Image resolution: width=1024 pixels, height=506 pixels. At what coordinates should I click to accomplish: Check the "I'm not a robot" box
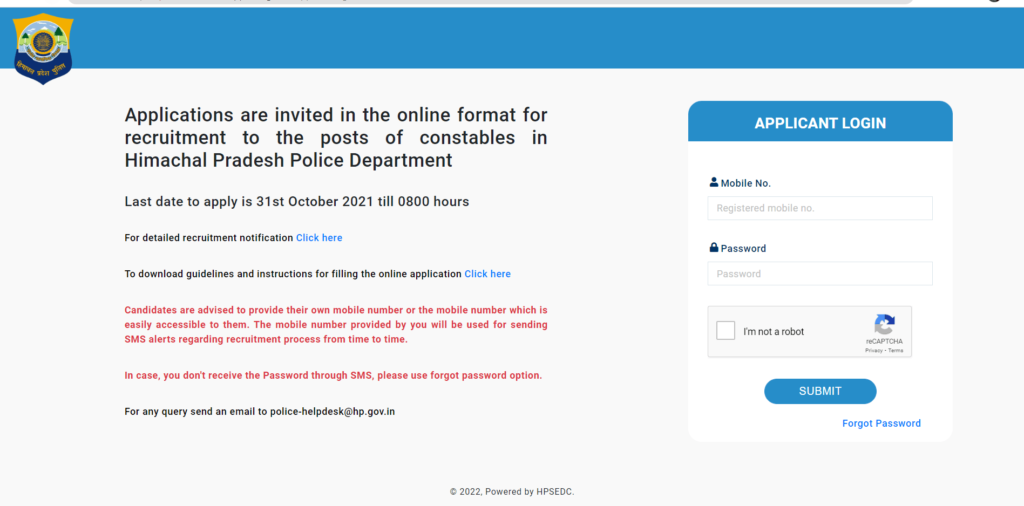(726, 331)
